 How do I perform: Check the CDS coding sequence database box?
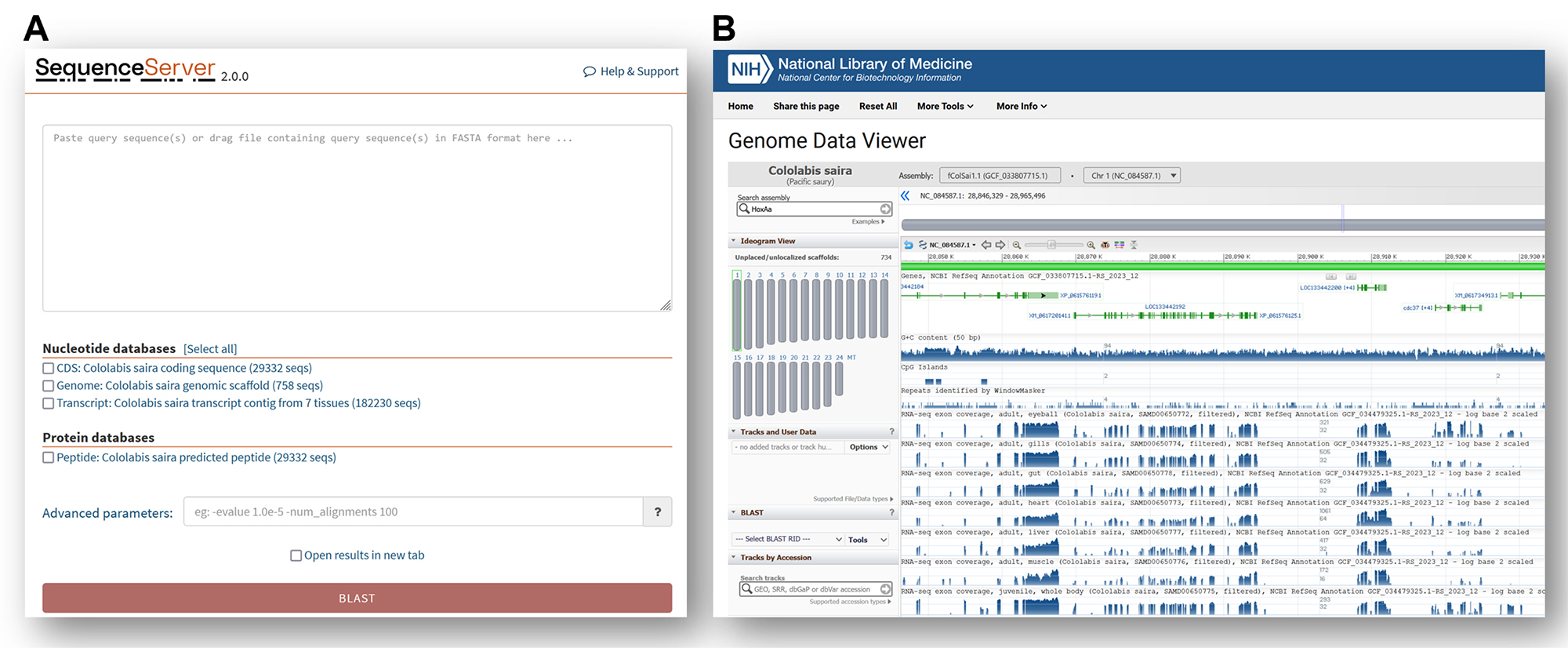point(49,368)
